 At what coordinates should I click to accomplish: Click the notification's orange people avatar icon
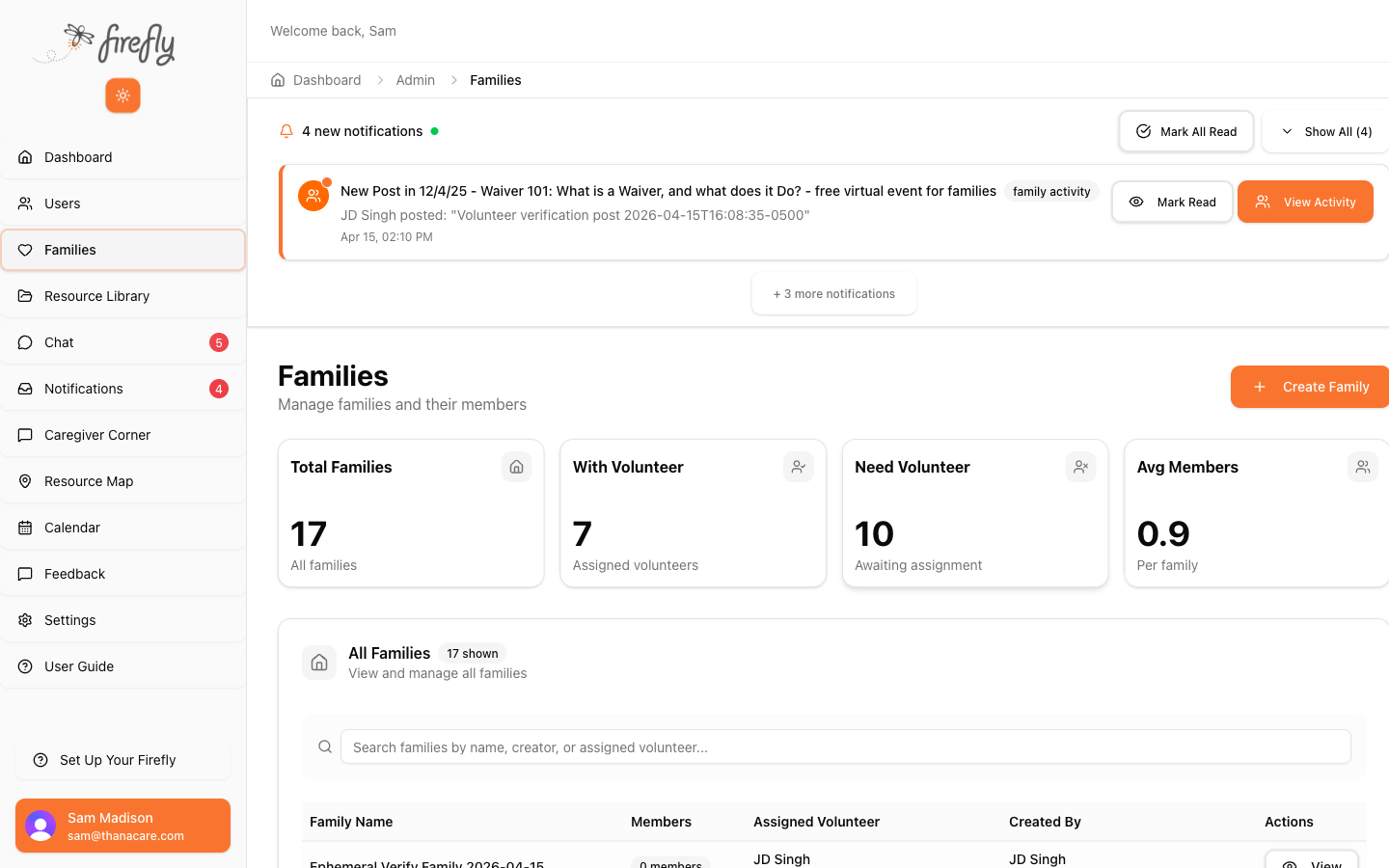click(x=313, y=195)
